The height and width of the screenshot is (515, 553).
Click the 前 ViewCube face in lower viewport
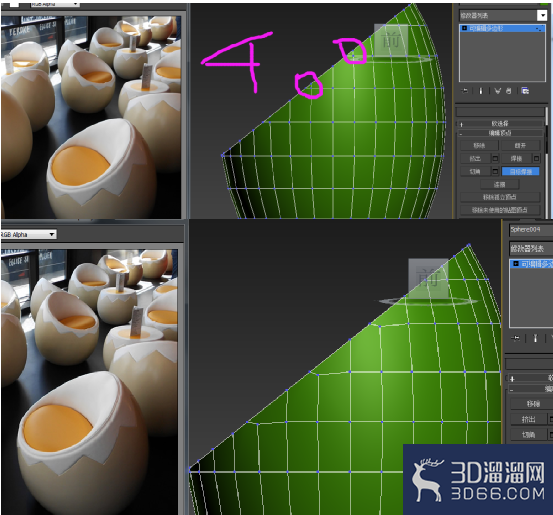click(429, 278)
